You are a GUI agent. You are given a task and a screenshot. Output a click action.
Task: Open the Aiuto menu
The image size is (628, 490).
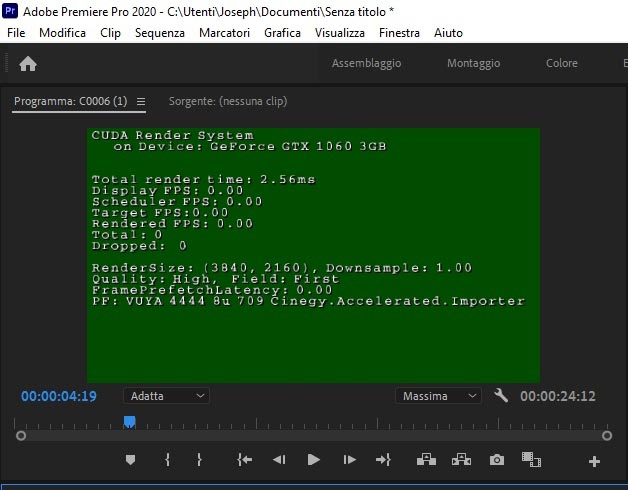coord(449,33)
